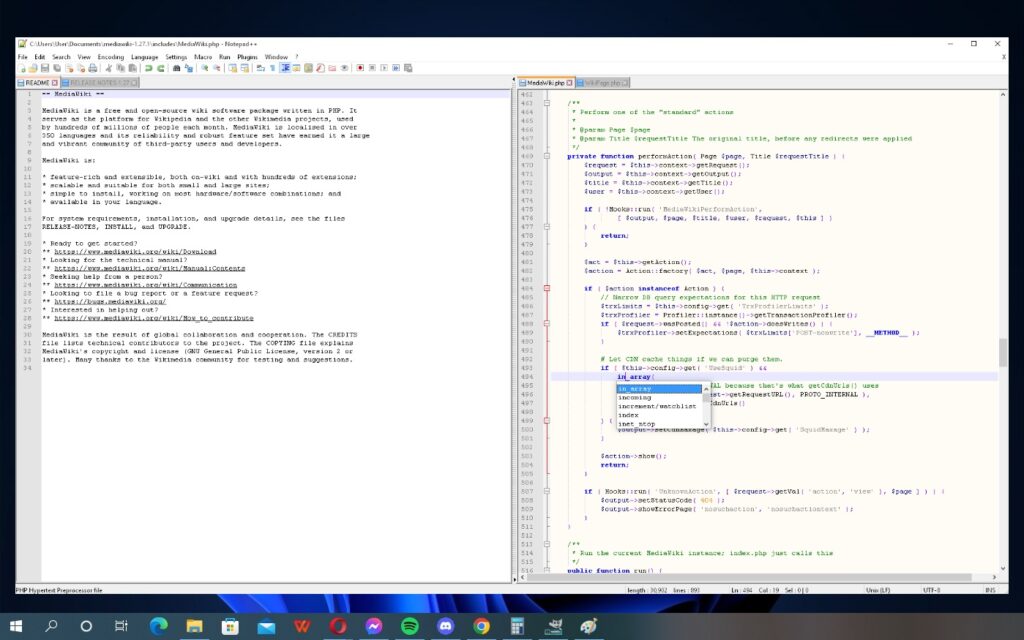Open Spotify from the taskbar
This screenshot has width=1024, height=640.
click(409, 626)
